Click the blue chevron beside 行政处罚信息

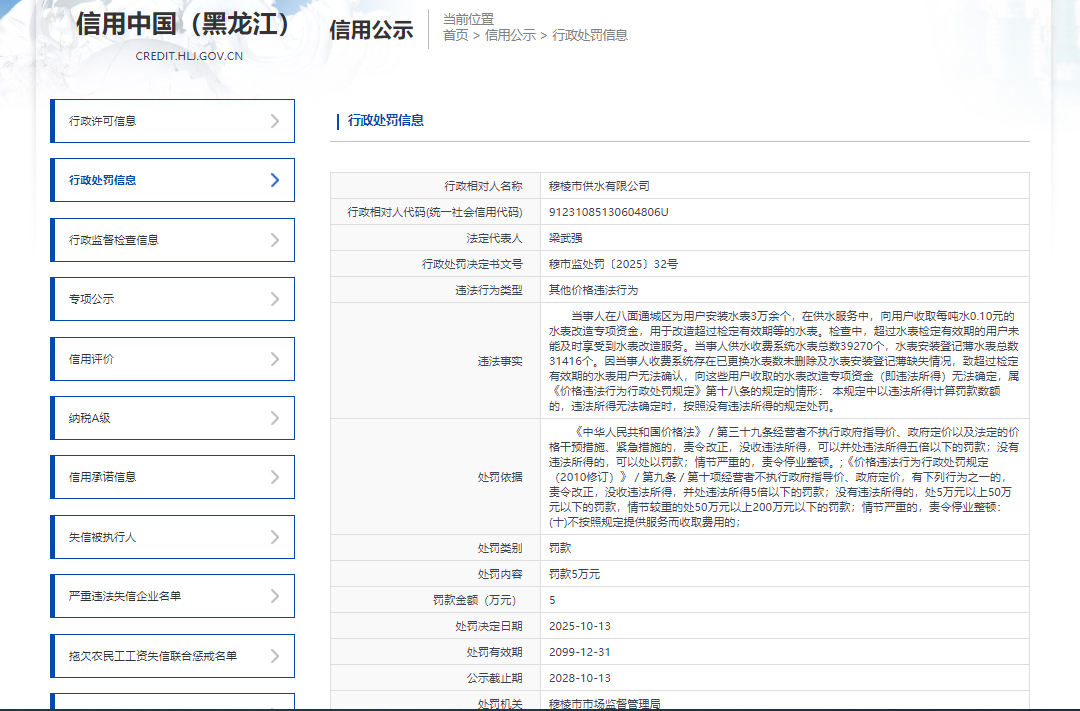coord(275,180)
